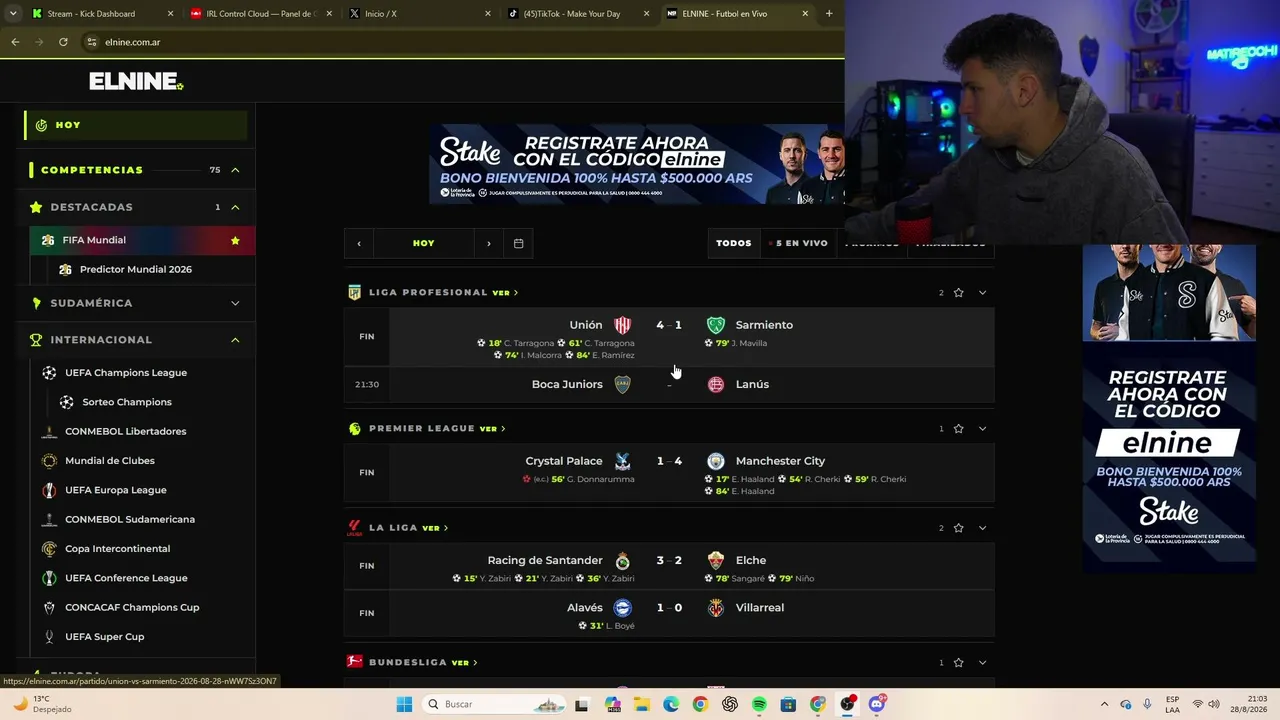Select Mundial de Clubes competition
1280x720 pixels.
coord(110,461)
